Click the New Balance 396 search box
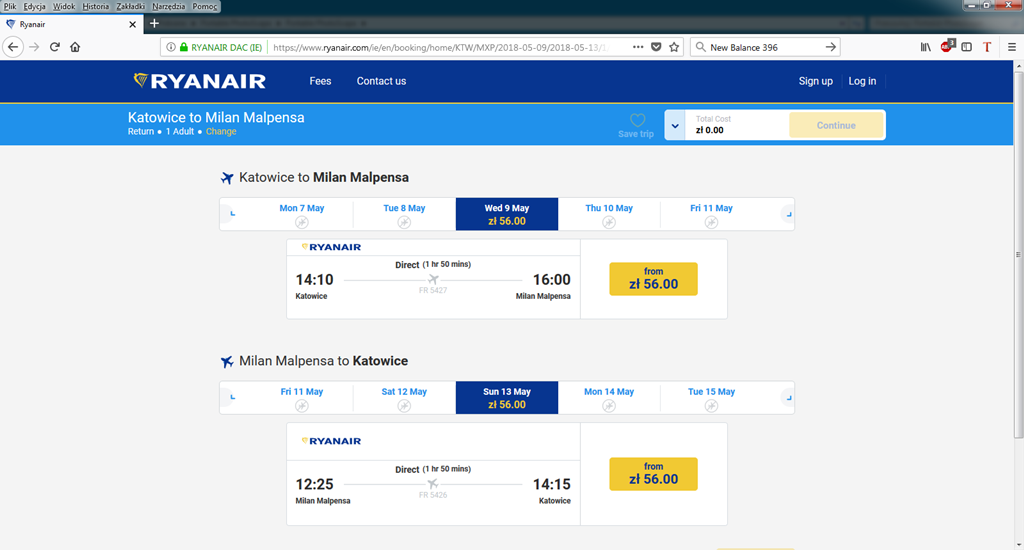 [764, 47]
